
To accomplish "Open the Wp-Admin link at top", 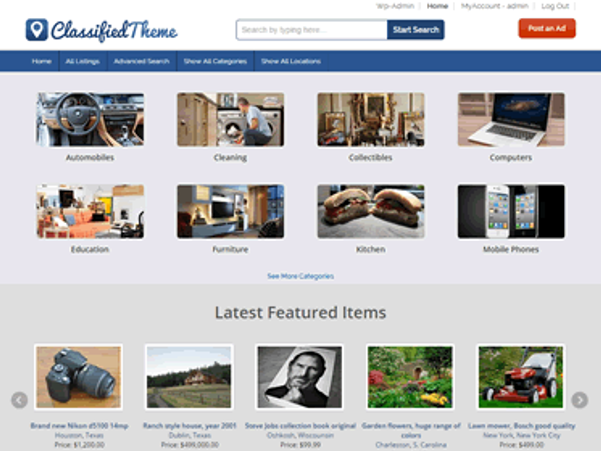I will pyautogui.click(x=395, y=6).
